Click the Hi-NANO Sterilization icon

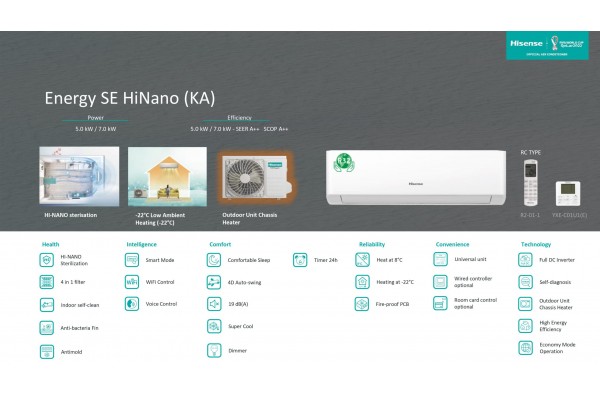(x=47, y=259)
